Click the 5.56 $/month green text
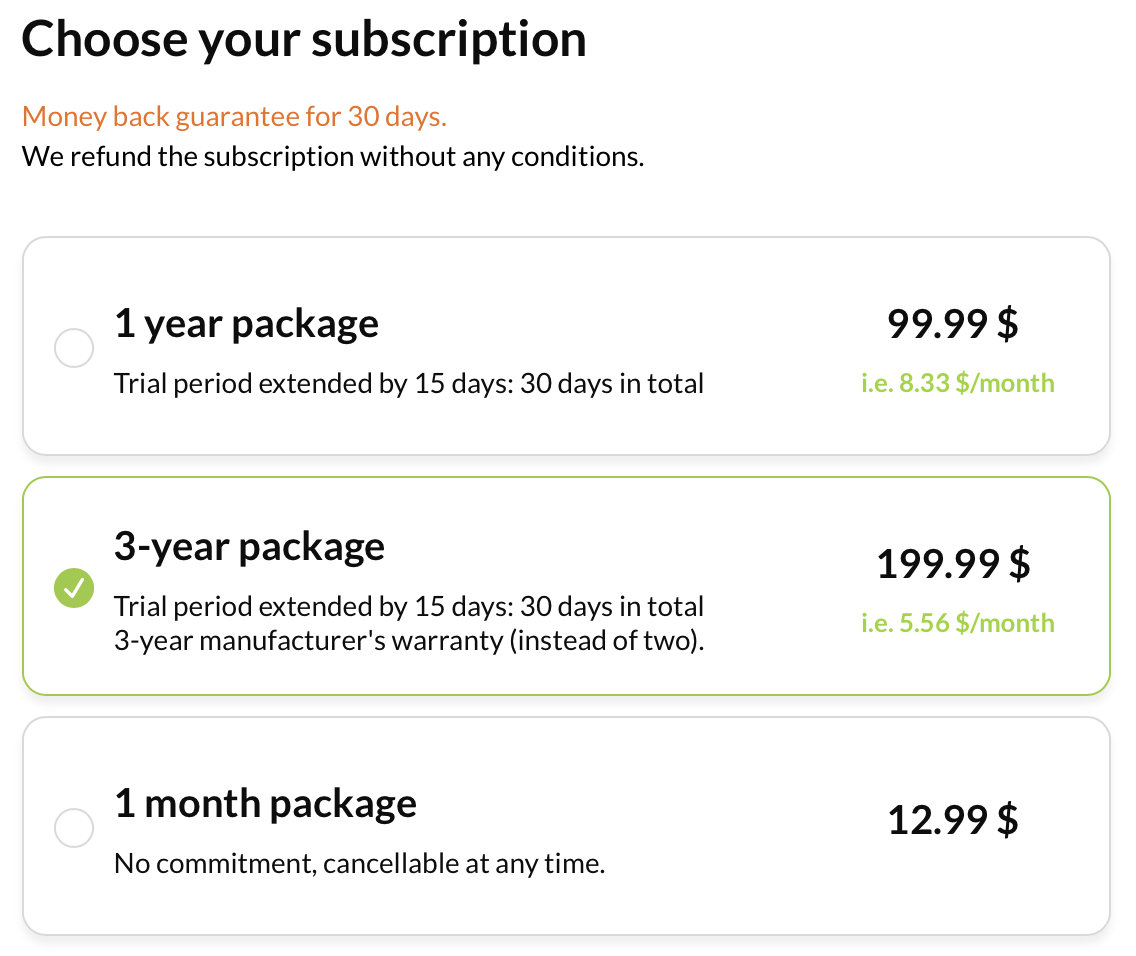Screen dimensions: 1136x956 (957, 623)
